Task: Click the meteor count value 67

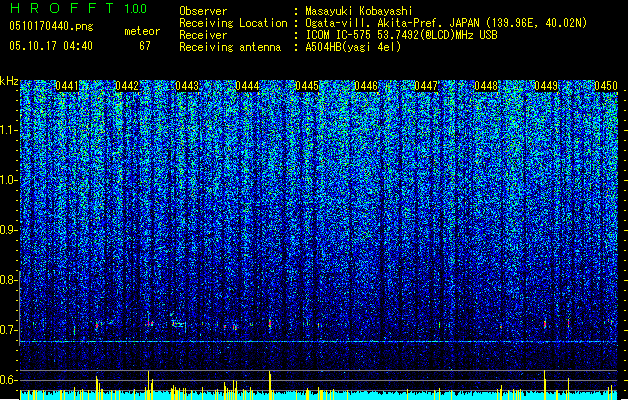Action: [x=145, y=46]
